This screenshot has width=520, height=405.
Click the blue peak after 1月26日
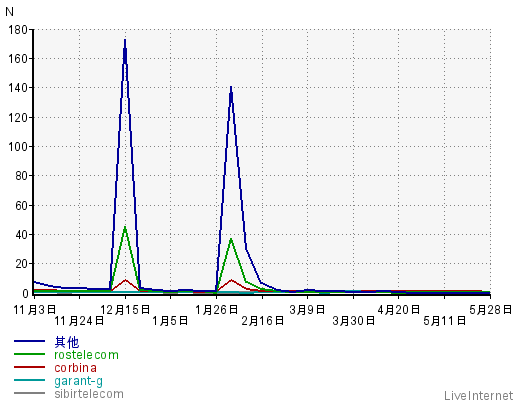[x=231, y=88]
